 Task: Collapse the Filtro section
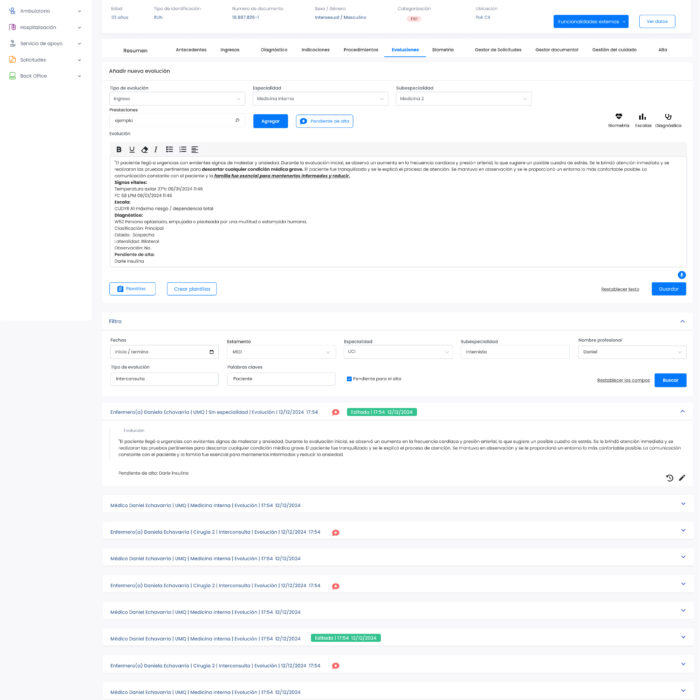coord(683,321)
